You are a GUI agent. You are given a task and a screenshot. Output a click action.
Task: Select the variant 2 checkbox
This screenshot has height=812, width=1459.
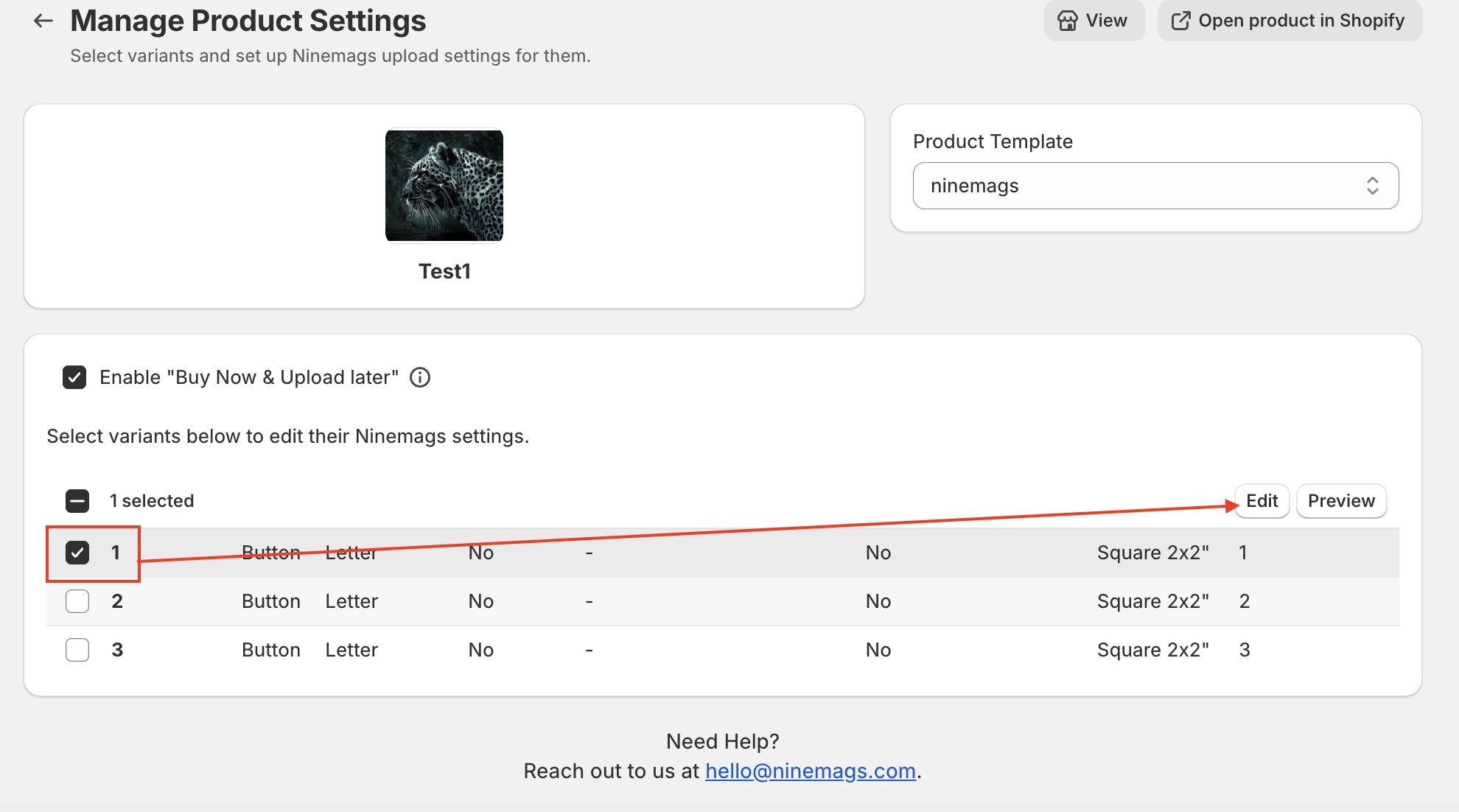click(77, 601)
